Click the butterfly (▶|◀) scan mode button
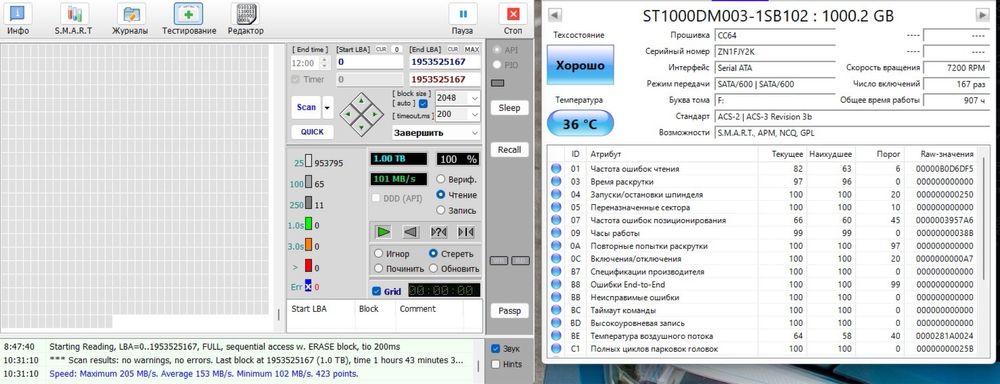The height and width of the screenshot is (384, 1000). click(x=466, y=232)
